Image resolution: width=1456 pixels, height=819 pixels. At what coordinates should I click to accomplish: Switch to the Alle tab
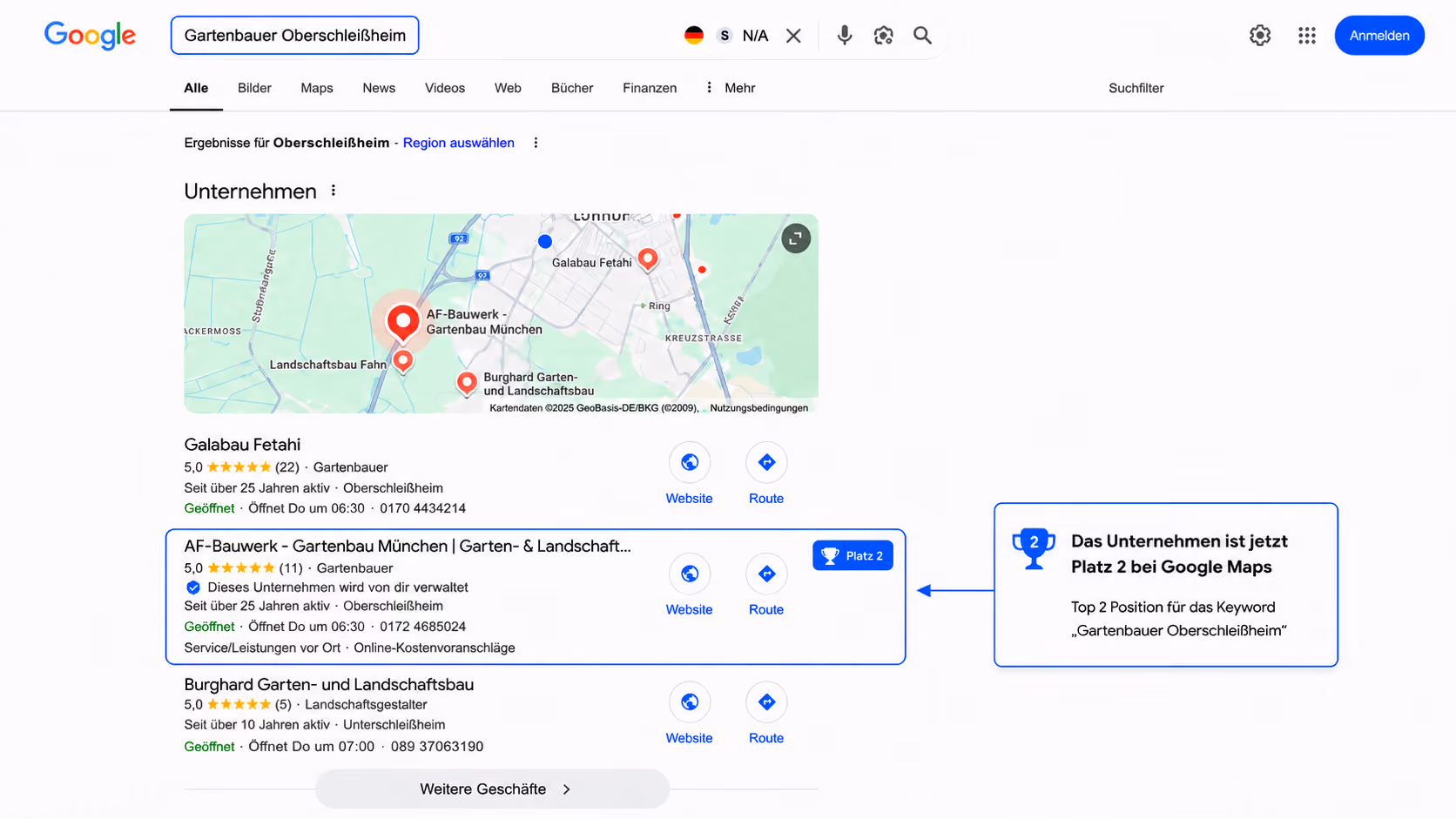196,88
